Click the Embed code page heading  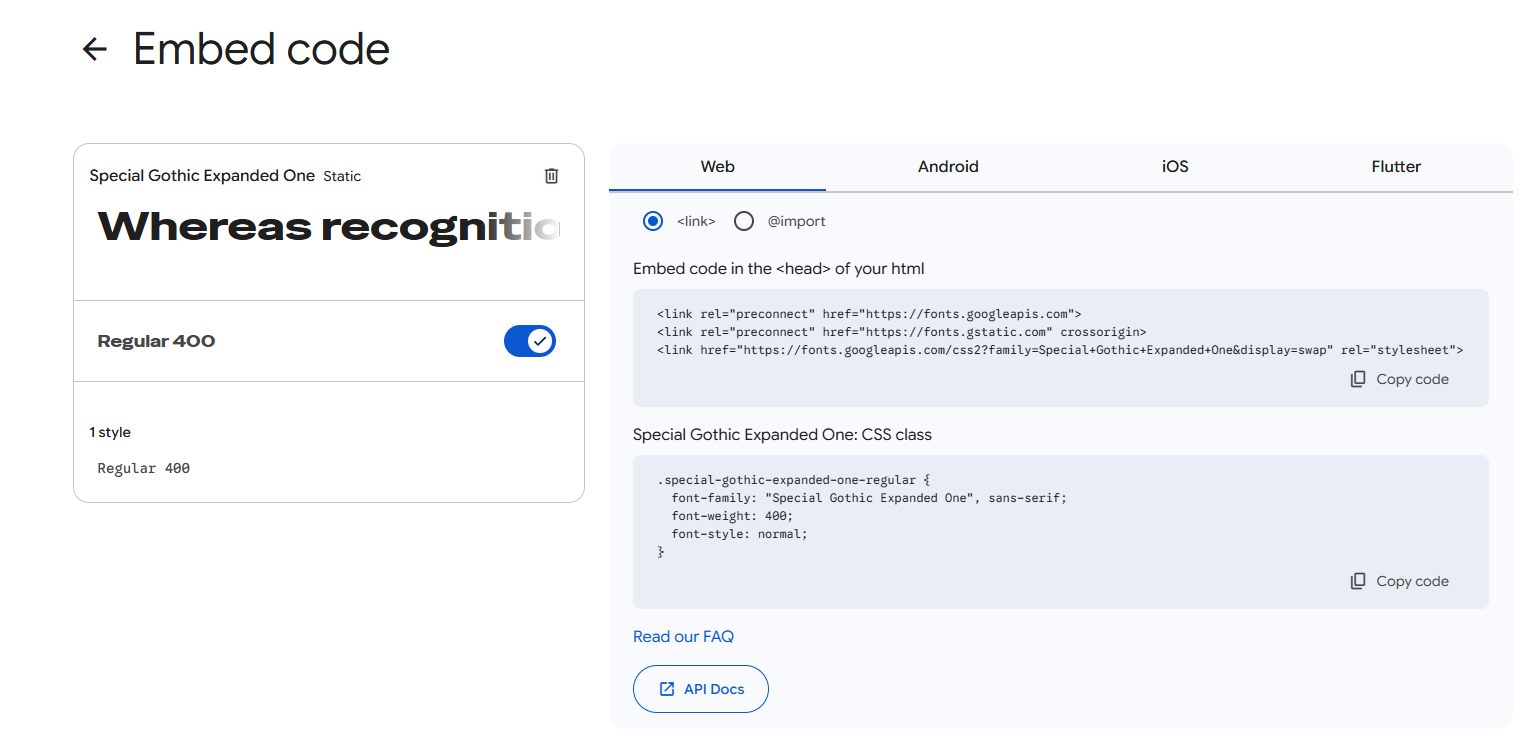(261, 49)
